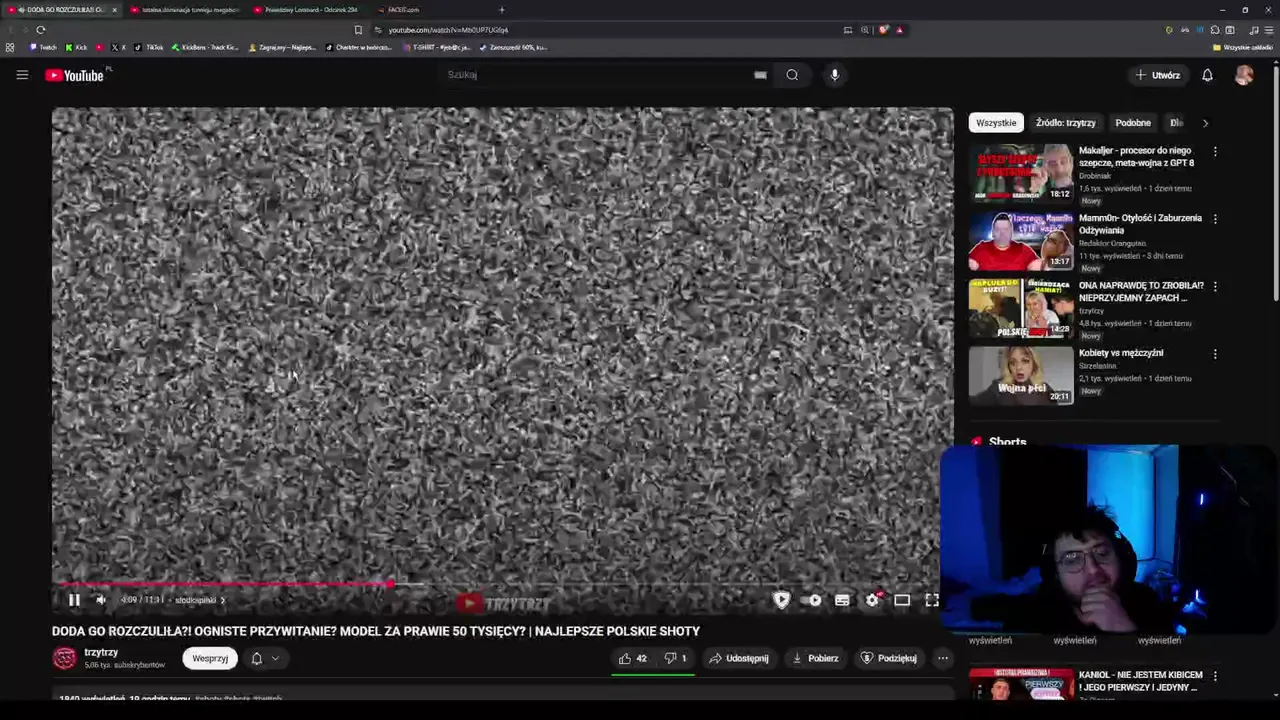Open the Makaljer procesor video thumbnail
Image resolution: width=1280 pixels, height=720 pixels.
click(x=1021, y=173)
